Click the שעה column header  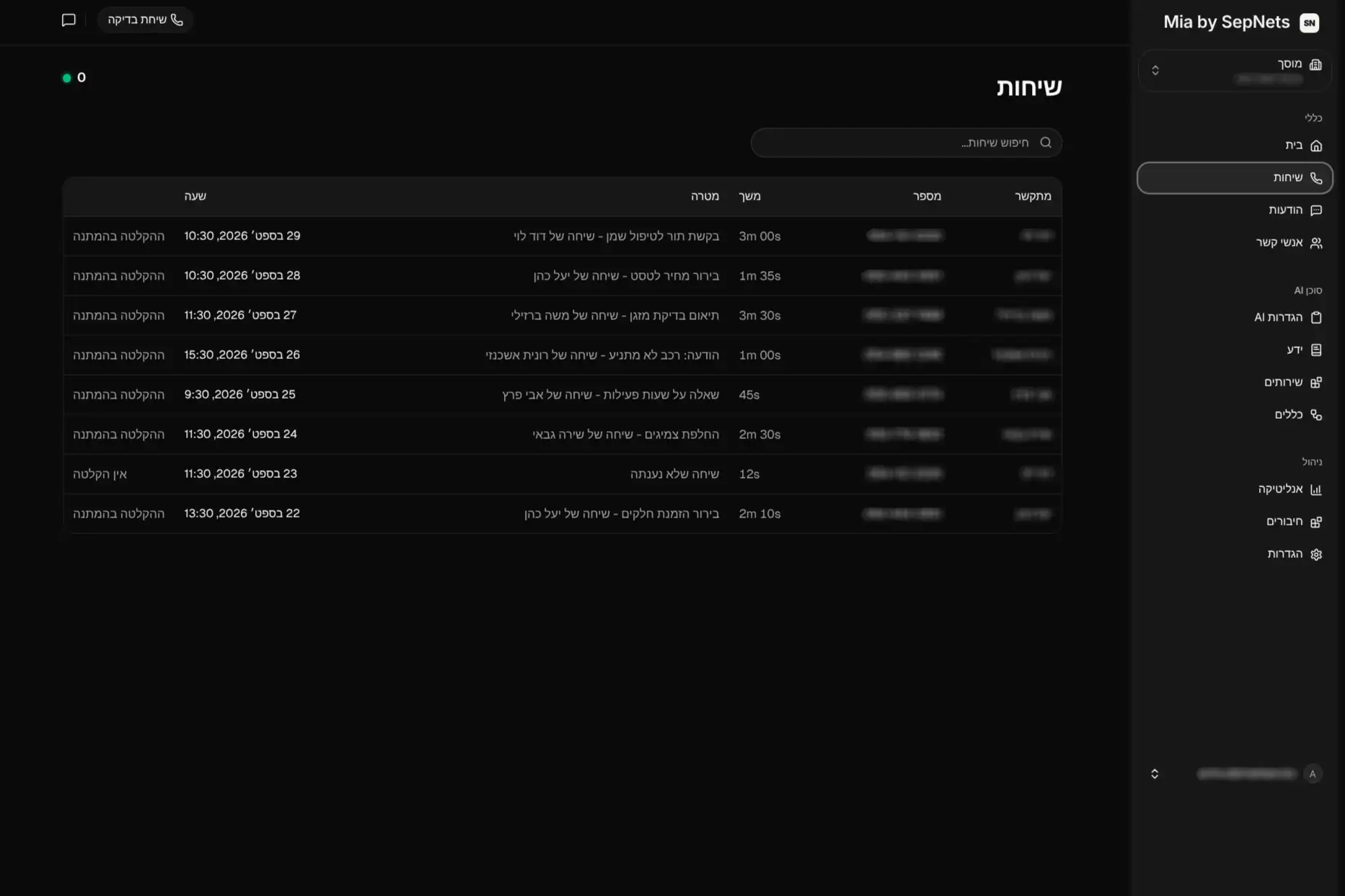click(x=195, y=196)
